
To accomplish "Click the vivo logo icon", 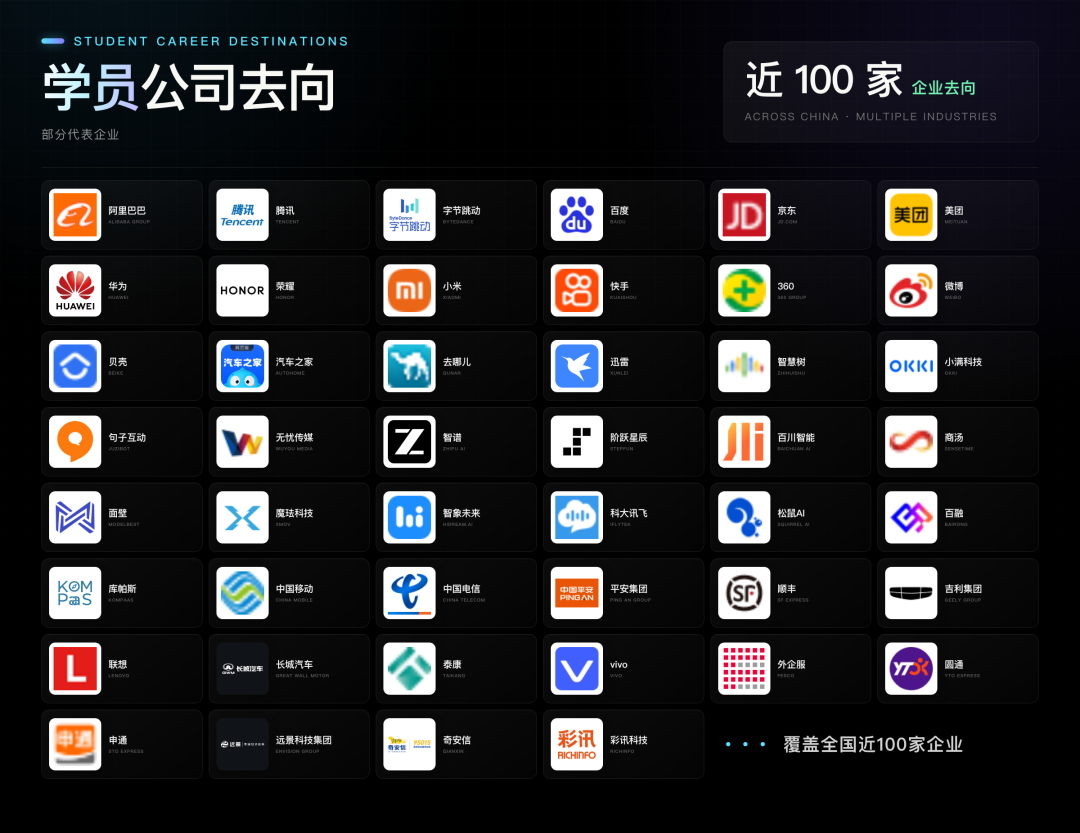I will coord(577,669).
